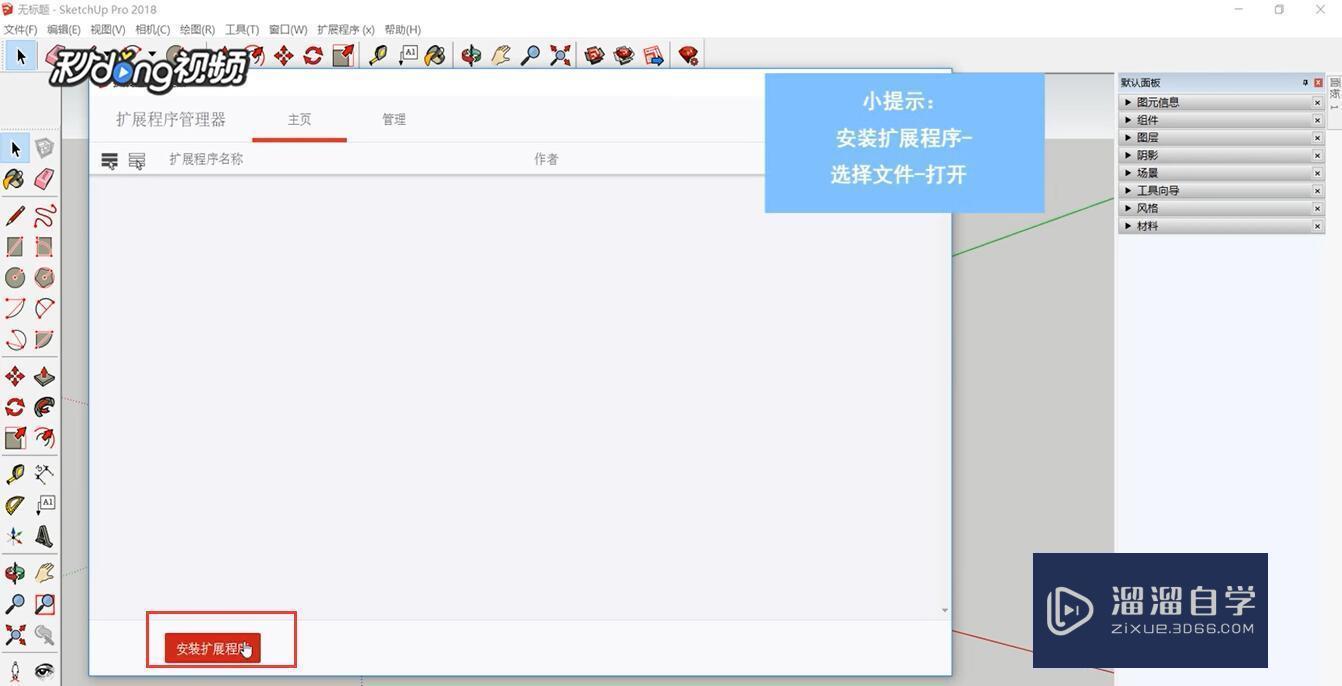This screenshot has width=1342, height=686.
Task: Choose the Rectangle tool
Action: pos(15,246)
